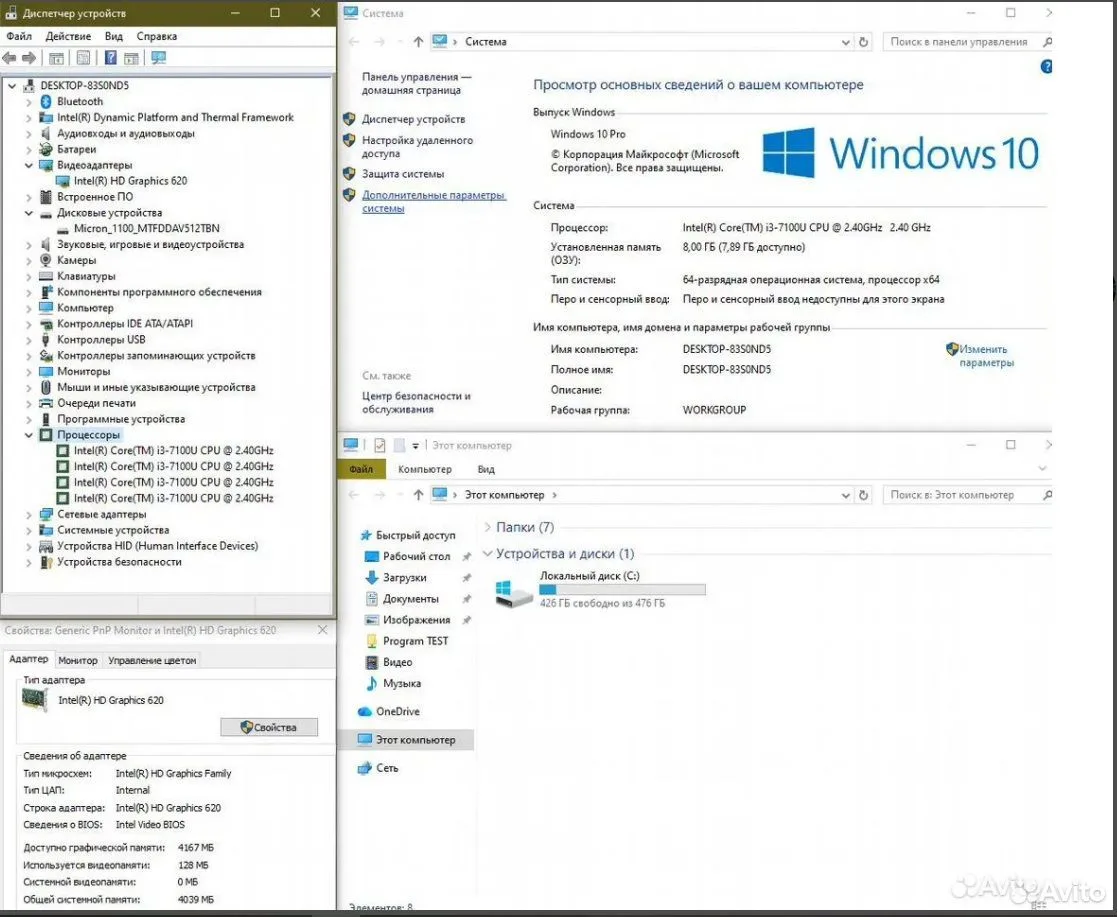Select the first i3-7100U entry under Процессоры

click(x=173, y=451)
